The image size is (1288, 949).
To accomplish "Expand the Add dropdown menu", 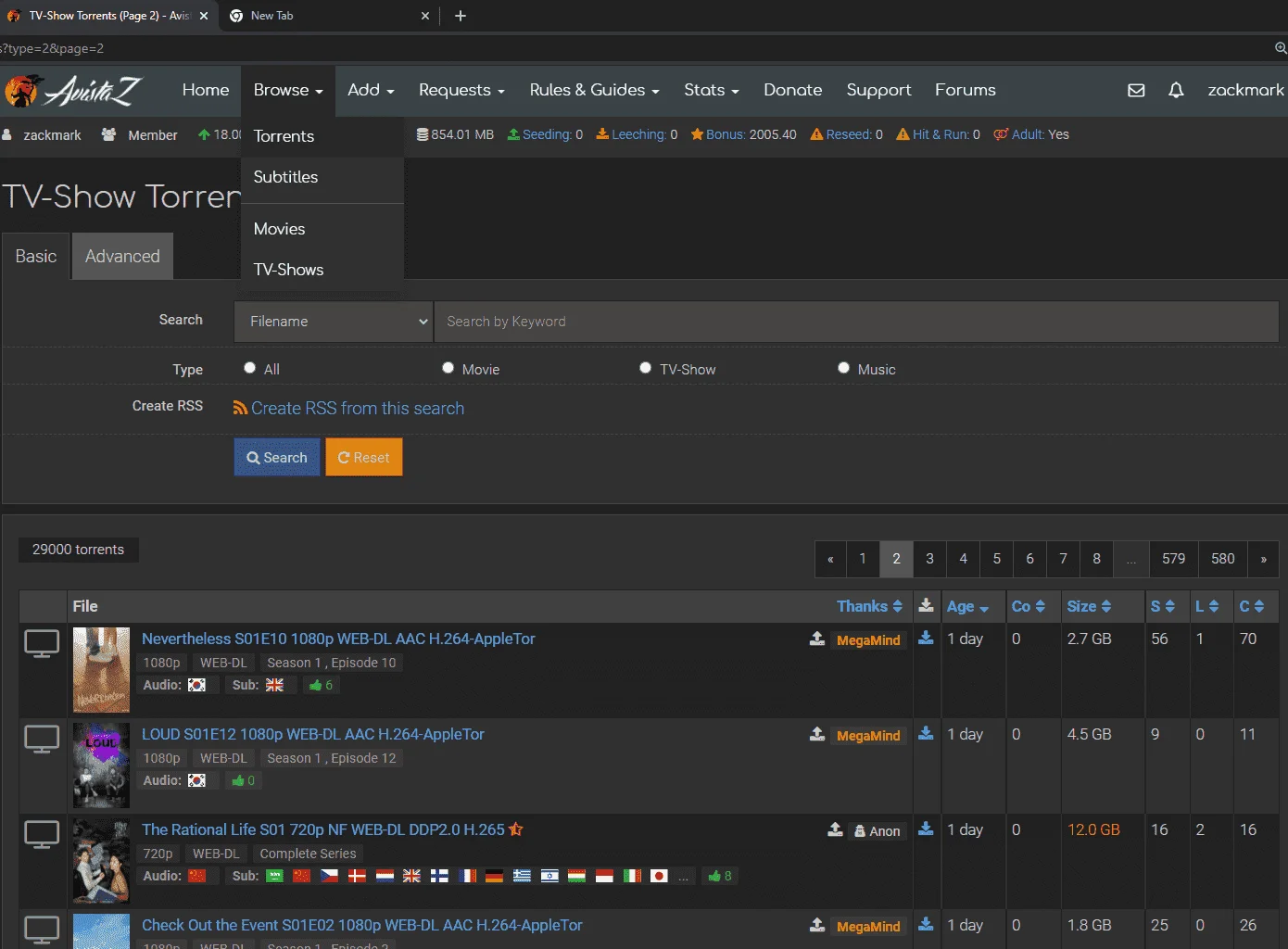I will click(x=371, y=90).
